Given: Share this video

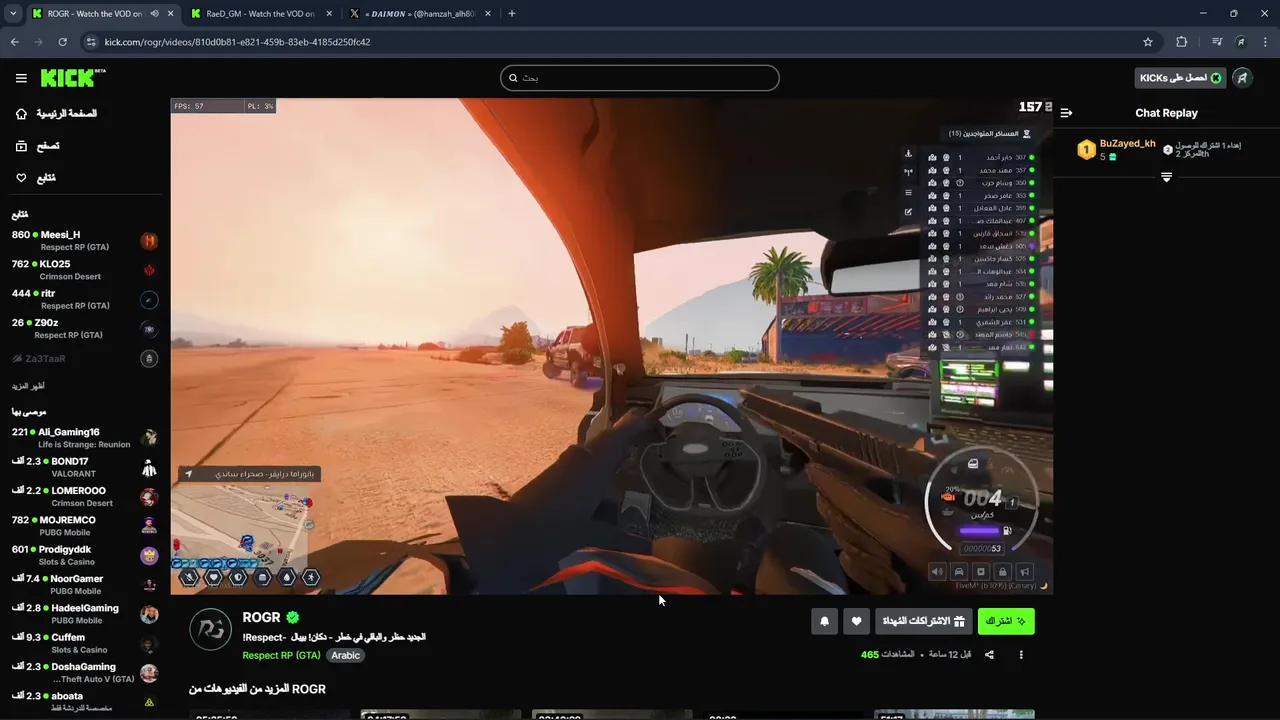Looking at the screenshot, I should tap(989, 655).
